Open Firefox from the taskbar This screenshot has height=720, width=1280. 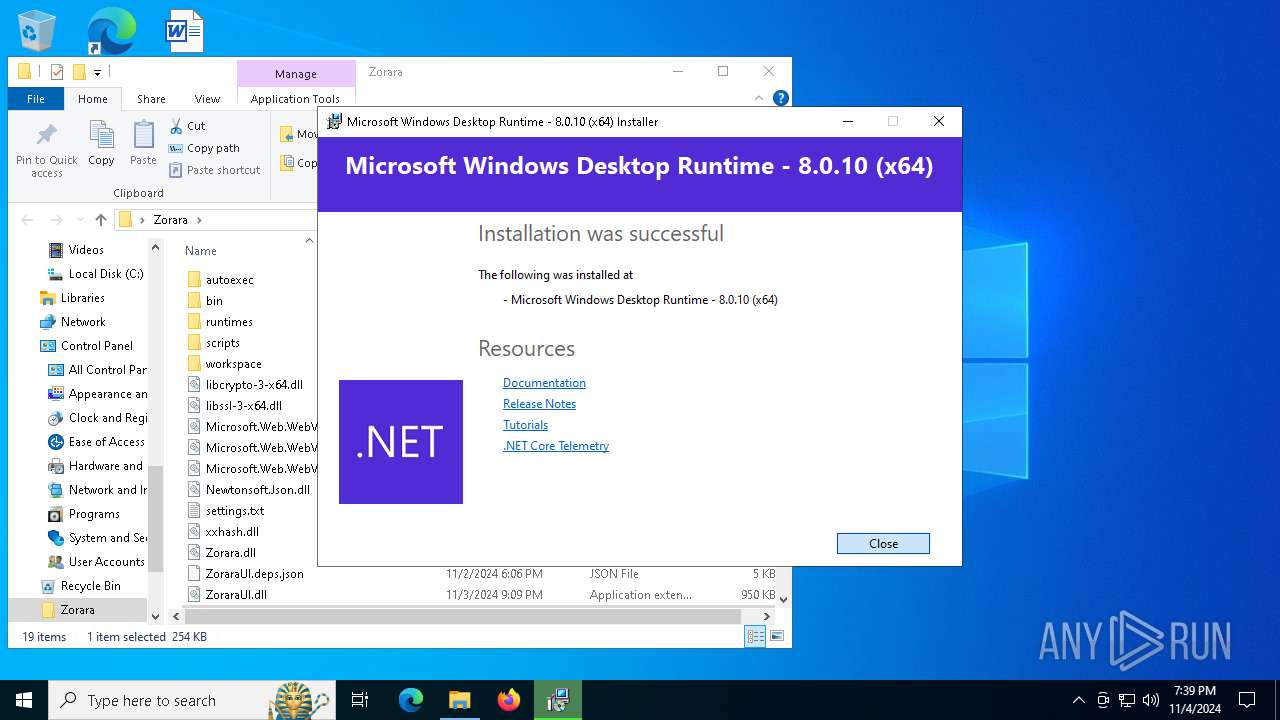coord(509,700)
